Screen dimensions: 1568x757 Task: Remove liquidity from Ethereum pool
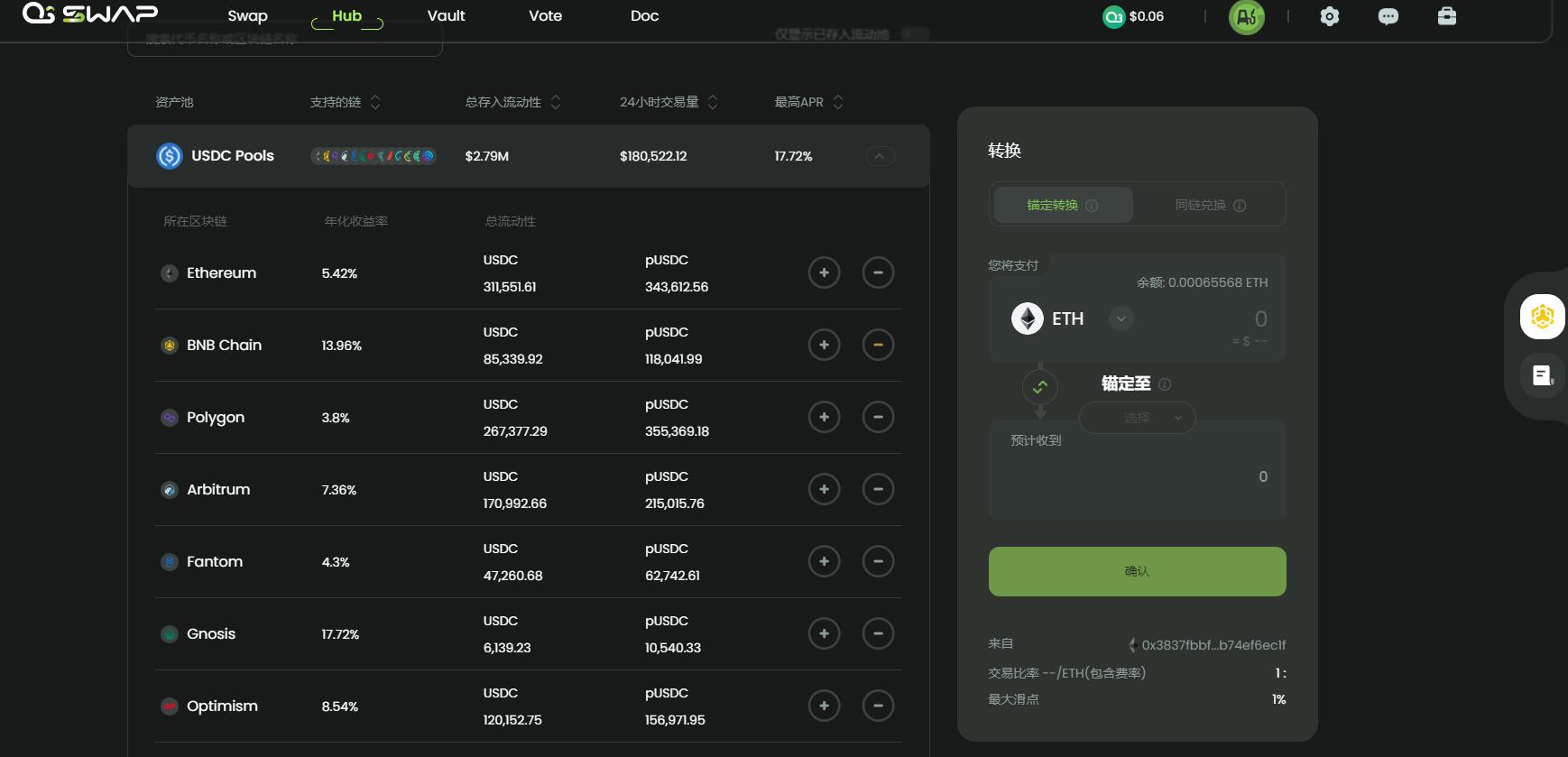[x=878, y=272]
